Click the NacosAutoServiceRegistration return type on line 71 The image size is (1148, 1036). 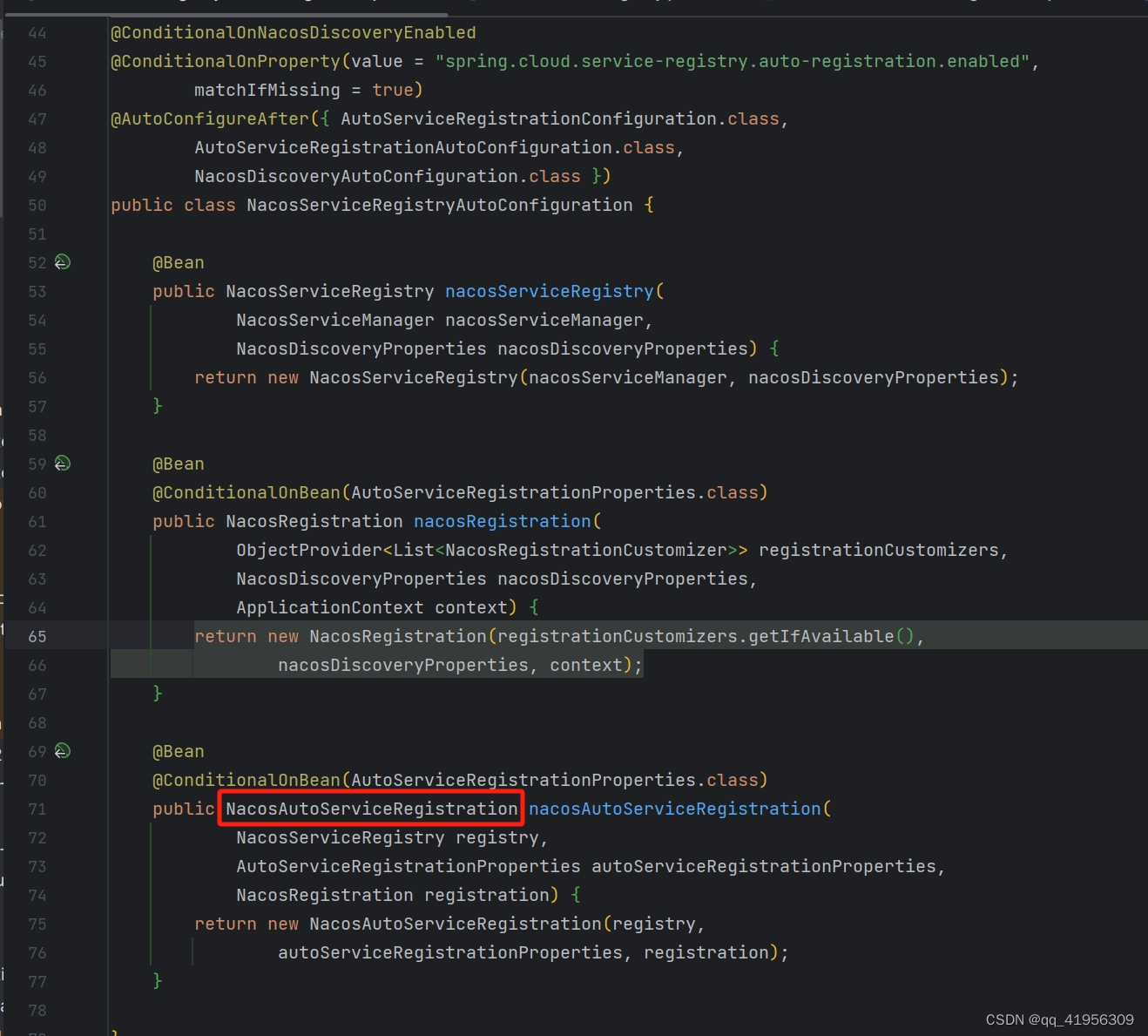(372, 809)
